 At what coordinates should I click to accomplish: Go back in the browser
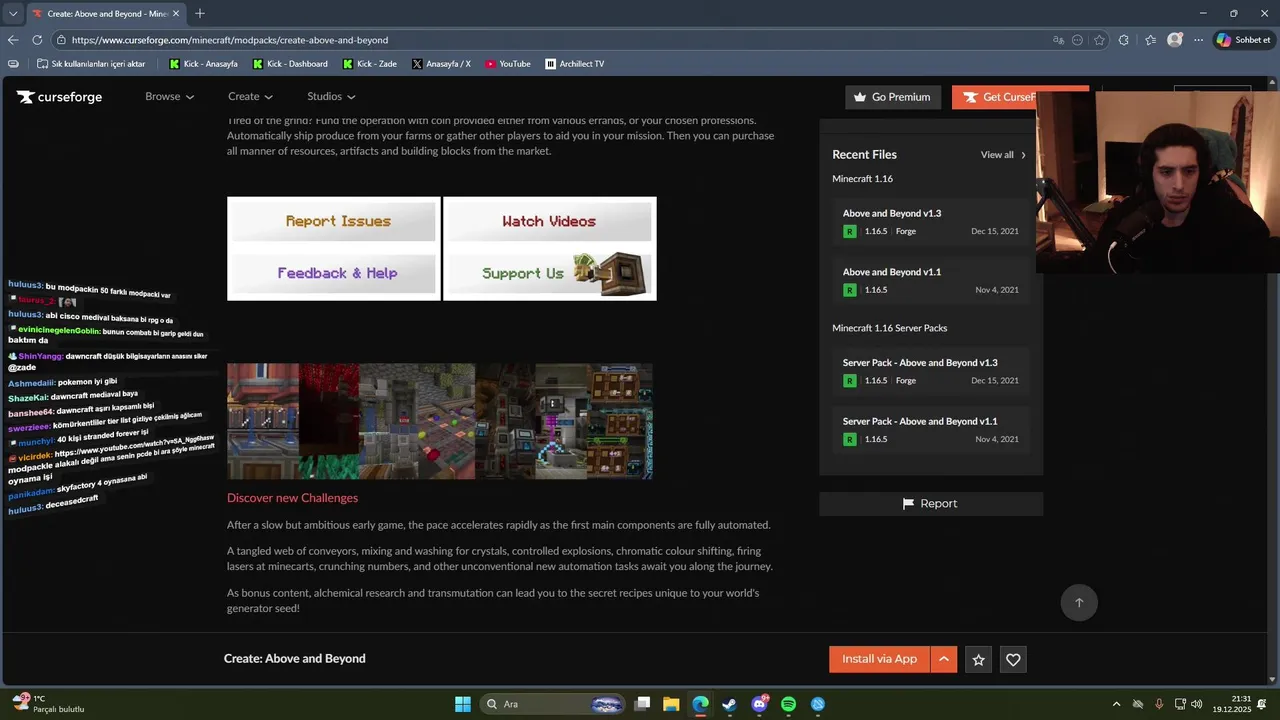tap(13, 40)
